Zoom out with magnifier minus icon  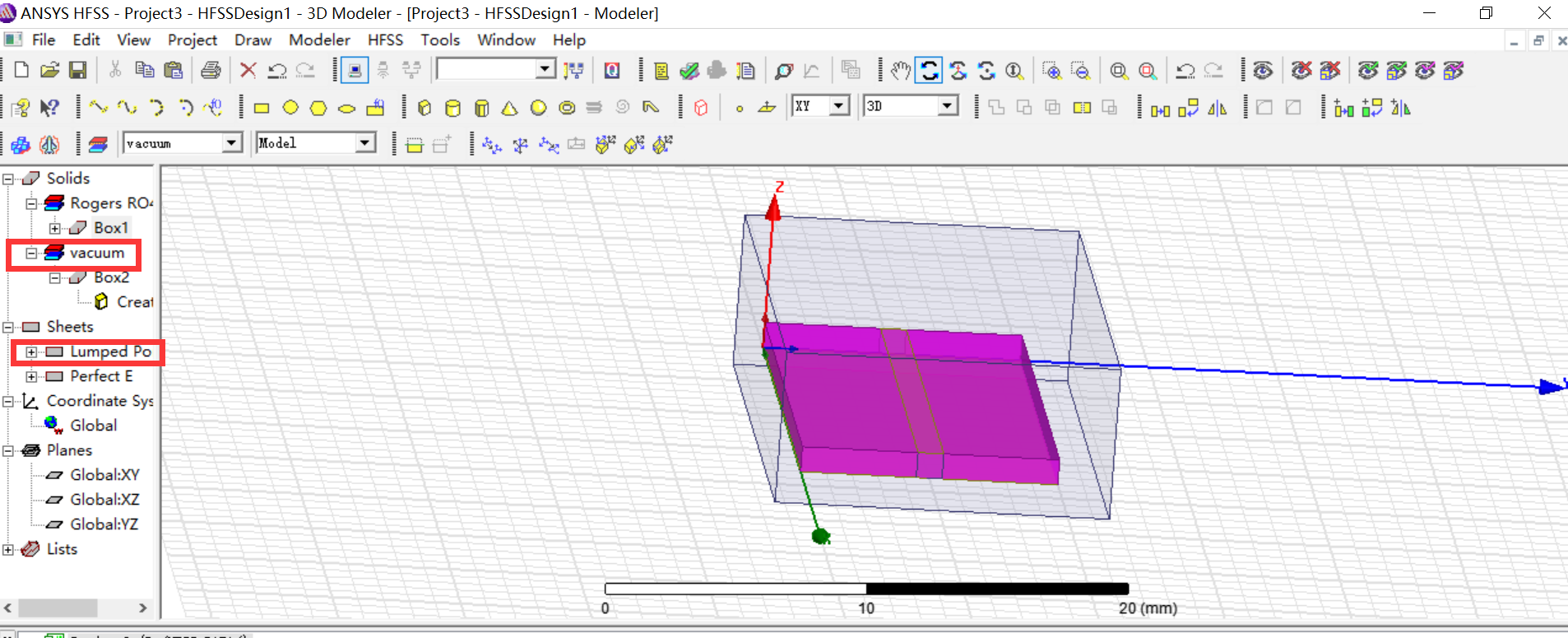point(1080,71)
